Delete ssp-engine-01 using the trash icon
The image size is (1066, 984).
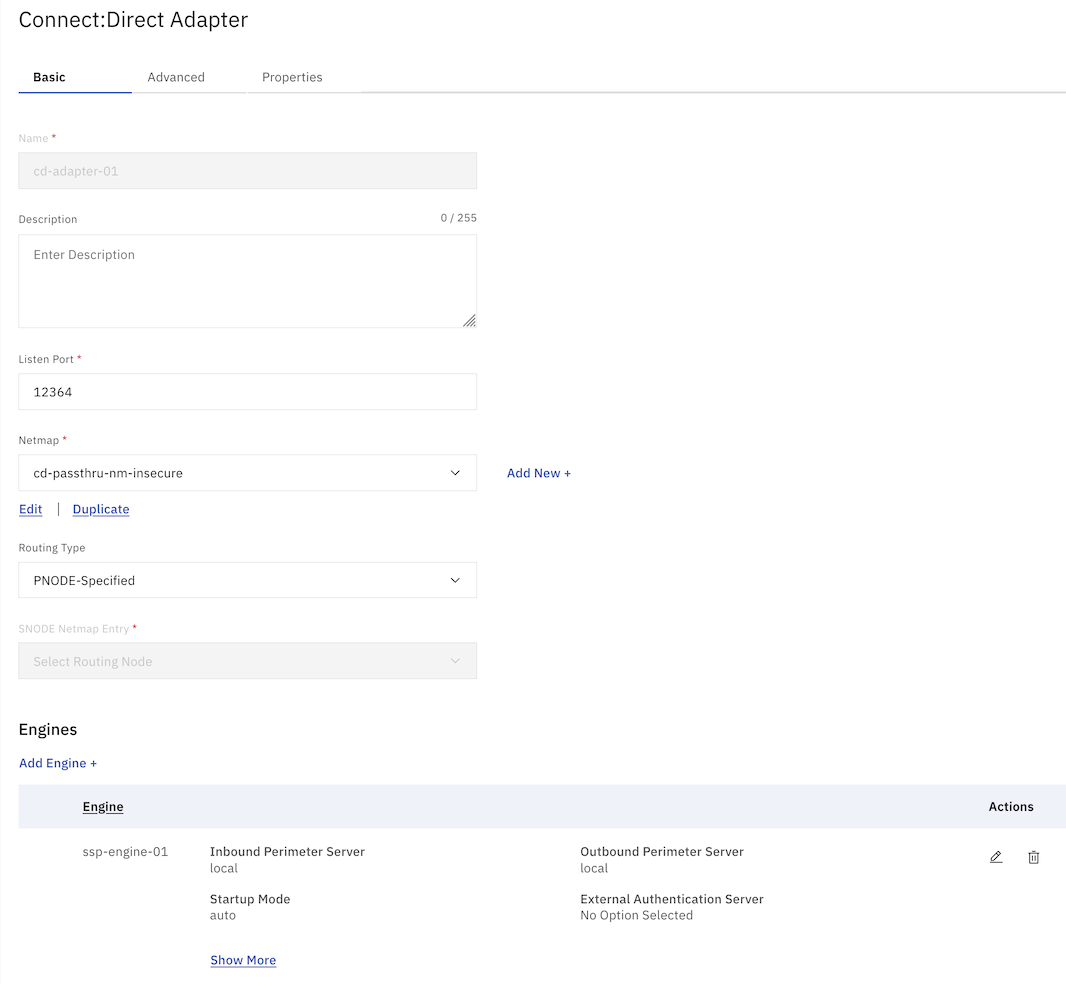point(1033,857)
